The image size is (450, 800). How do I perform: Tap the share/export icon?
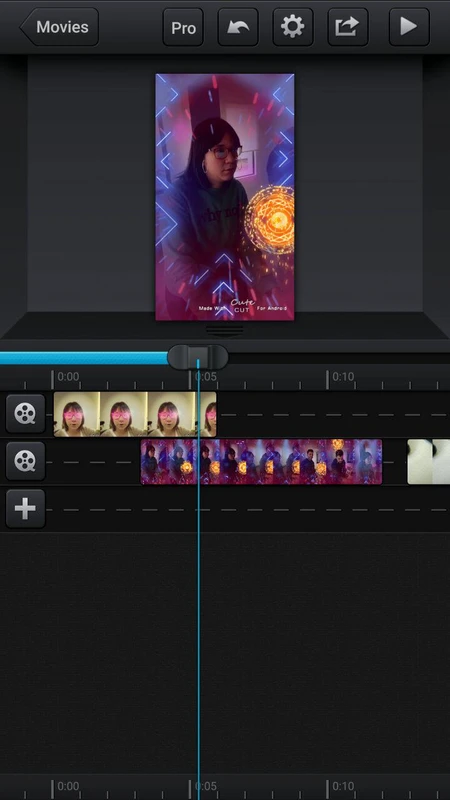pyautogui.click(x=348, y=27)
